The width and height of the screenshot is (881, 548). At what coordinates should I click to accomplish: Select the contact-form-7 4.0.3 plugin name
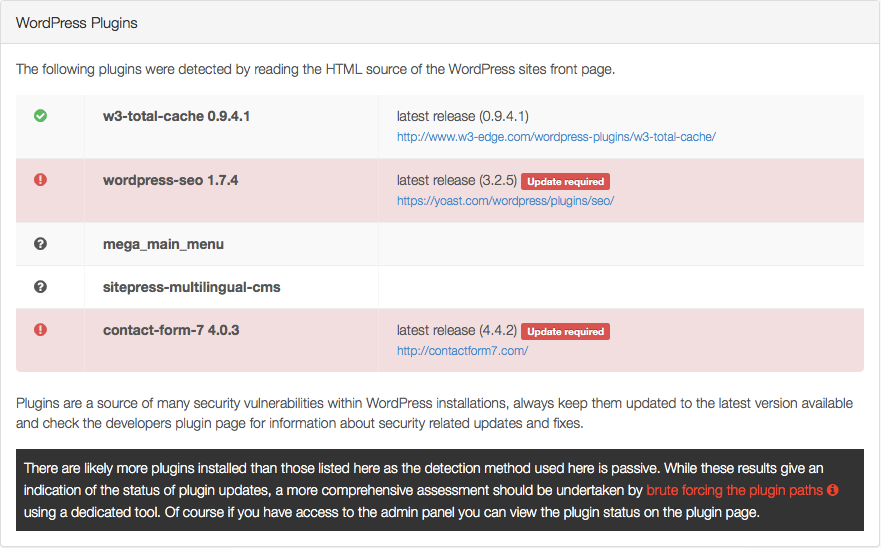(x=171, y=330)
